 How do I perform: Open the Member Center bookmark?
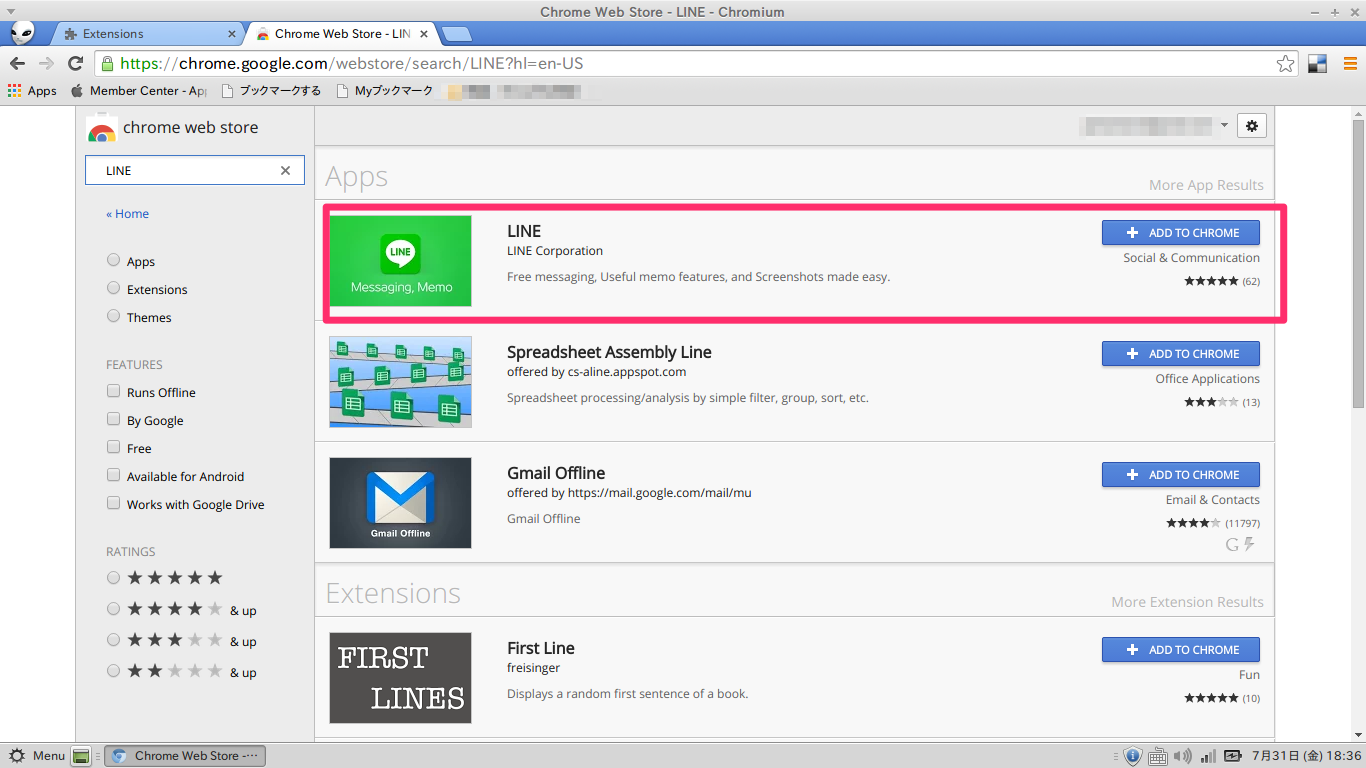tap(139, 90)
